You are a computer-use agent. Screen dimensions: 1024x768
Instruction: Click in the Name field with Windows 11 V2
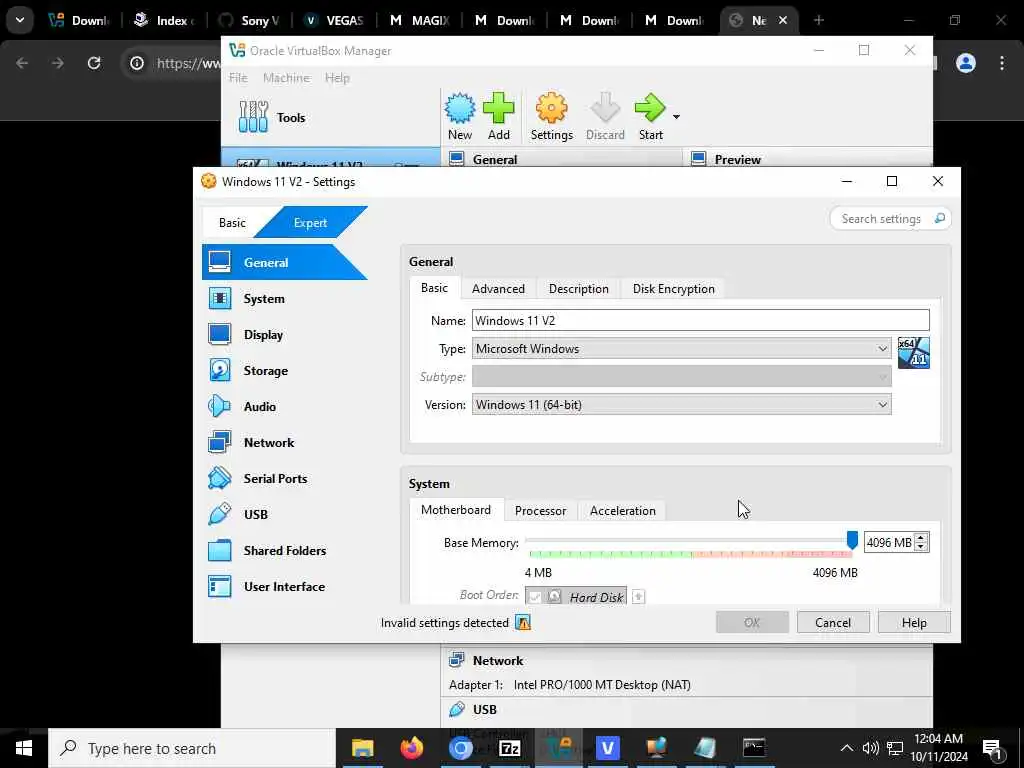click(700, 321)
